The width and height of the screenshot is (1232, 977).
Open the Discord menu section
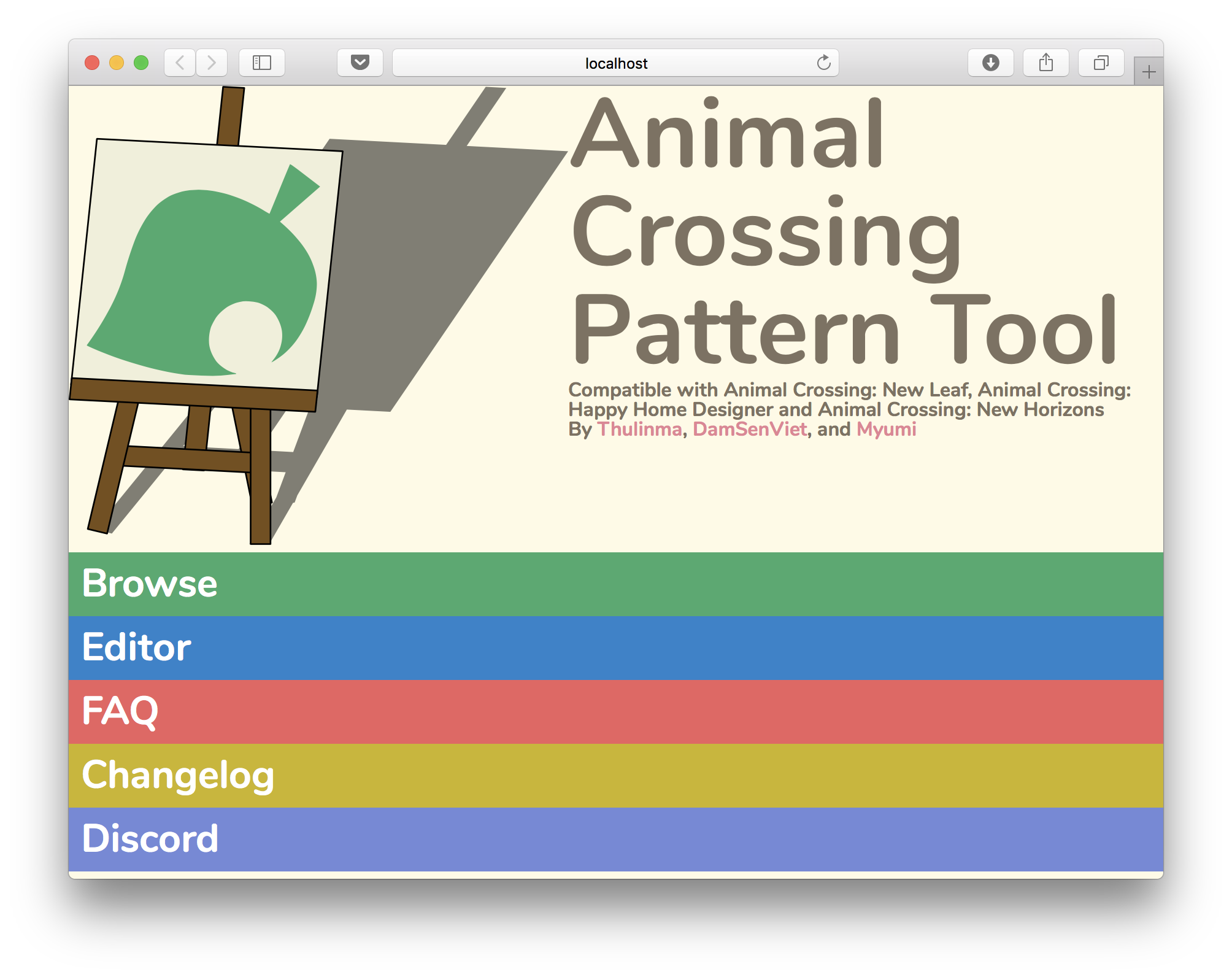[x=616, y=839]
